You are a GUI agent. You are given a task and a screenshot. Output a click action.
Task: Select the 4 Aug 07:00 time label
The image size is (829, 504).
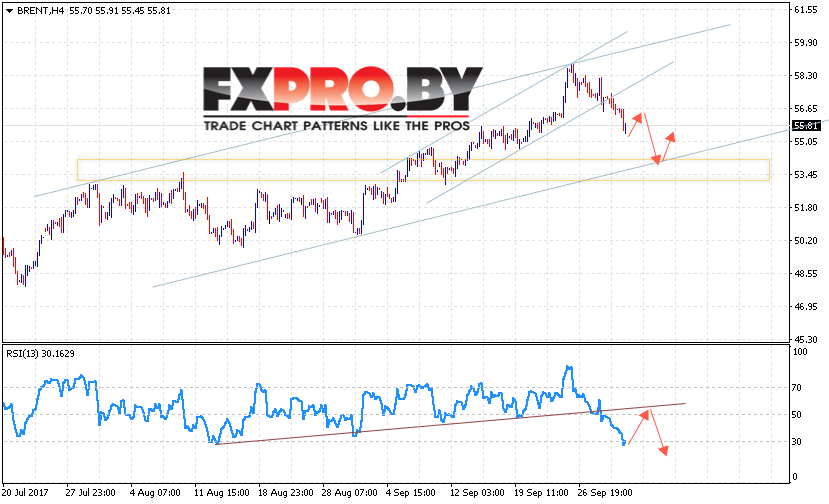(x=155, y=493)
